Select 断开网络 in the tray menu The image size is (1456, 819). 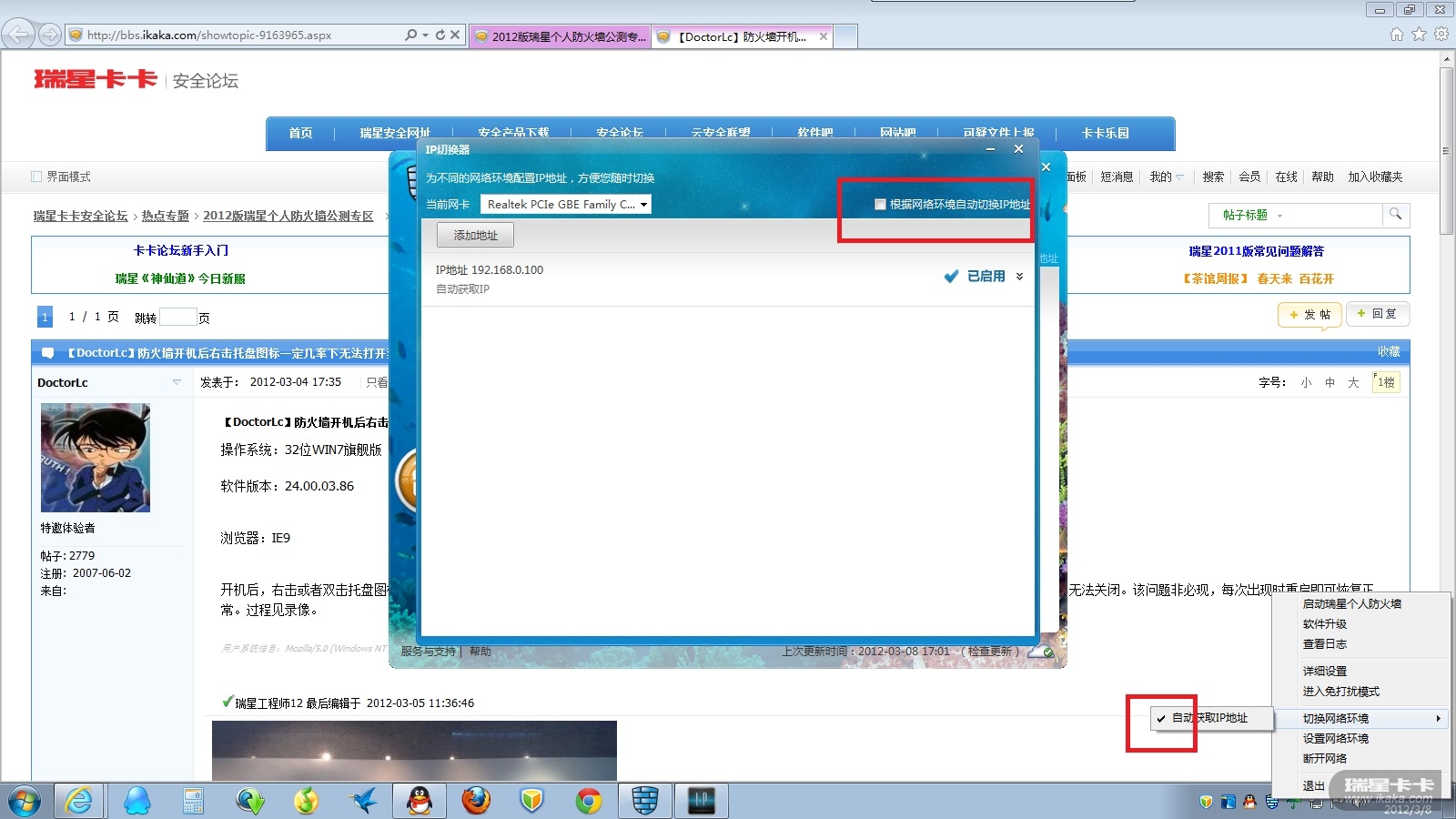[x=1325, y=759]
